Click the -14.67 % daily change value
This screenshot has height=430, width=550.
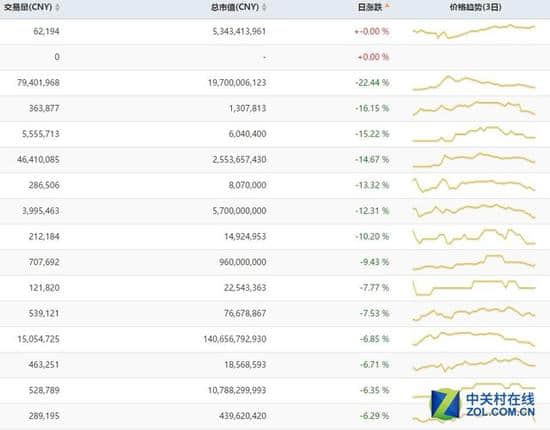tap(372, 159)
